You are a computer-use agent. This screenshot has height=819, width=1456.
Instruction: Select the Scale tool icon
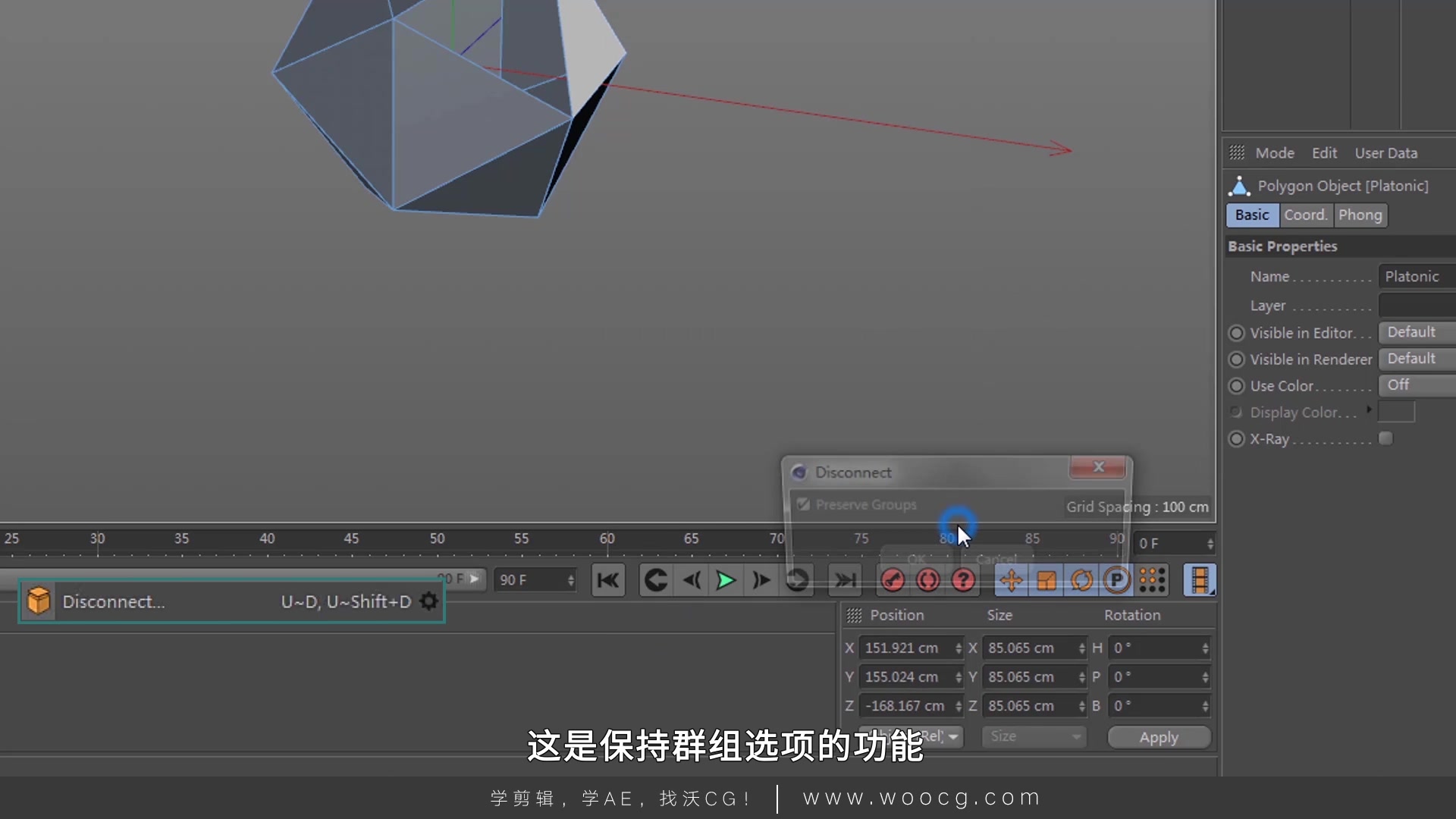[1046, 580]
